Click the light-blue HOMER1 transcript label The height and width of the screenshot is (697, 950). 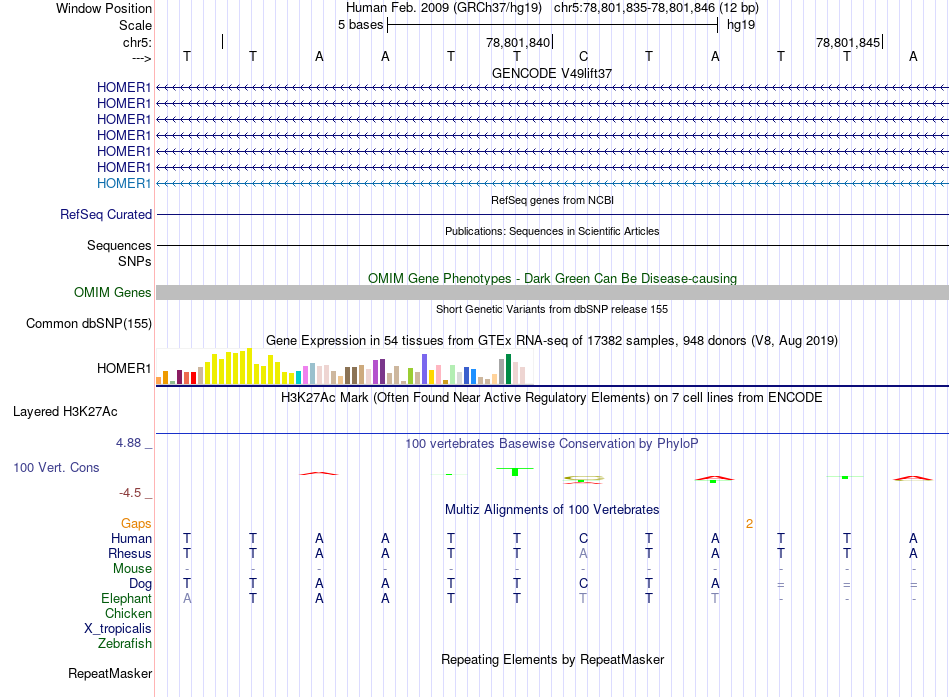coord(124,183)
